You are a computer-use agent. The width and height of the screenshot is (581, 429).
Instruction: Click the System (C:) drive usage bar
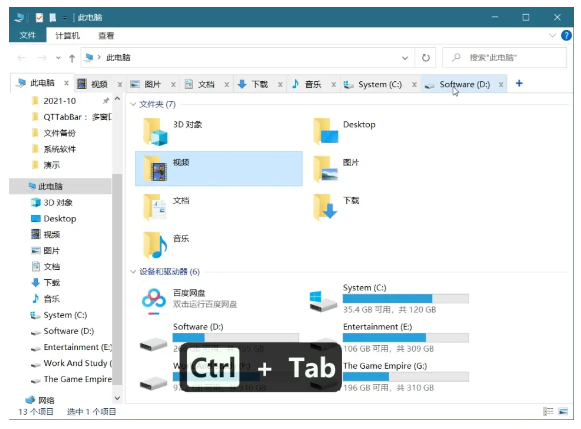click(406, 299)
